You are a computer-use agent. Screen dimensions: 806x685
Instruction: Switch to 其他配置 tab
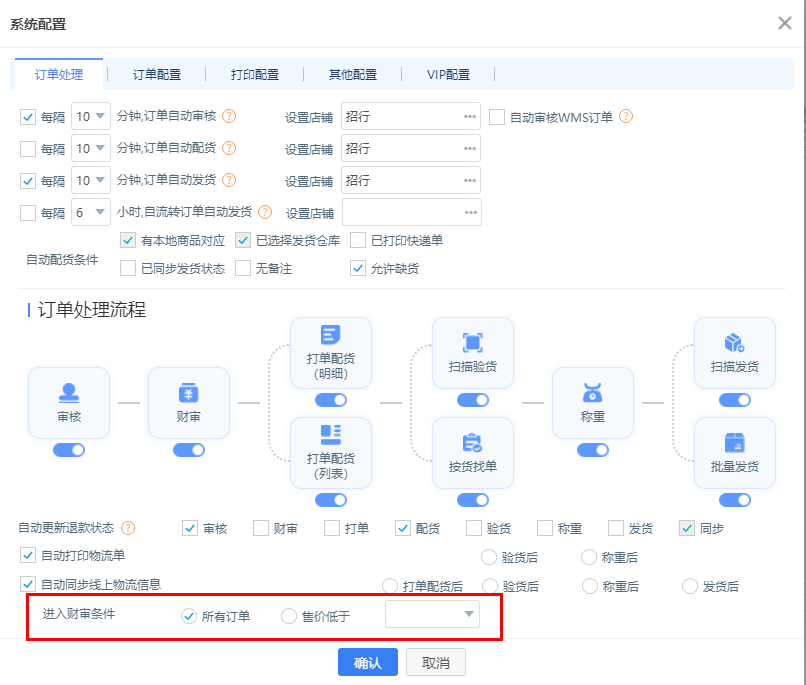(353, 75)
